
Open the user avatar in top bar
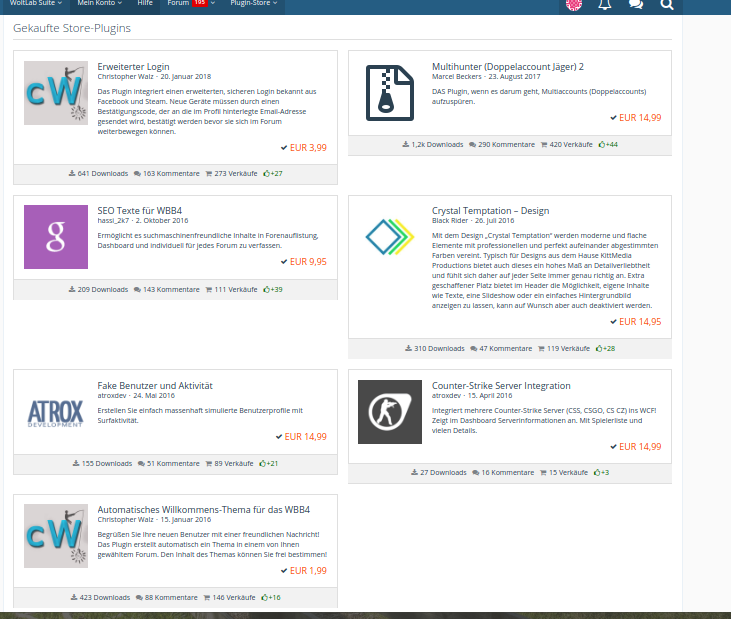(x=573, y=5)
